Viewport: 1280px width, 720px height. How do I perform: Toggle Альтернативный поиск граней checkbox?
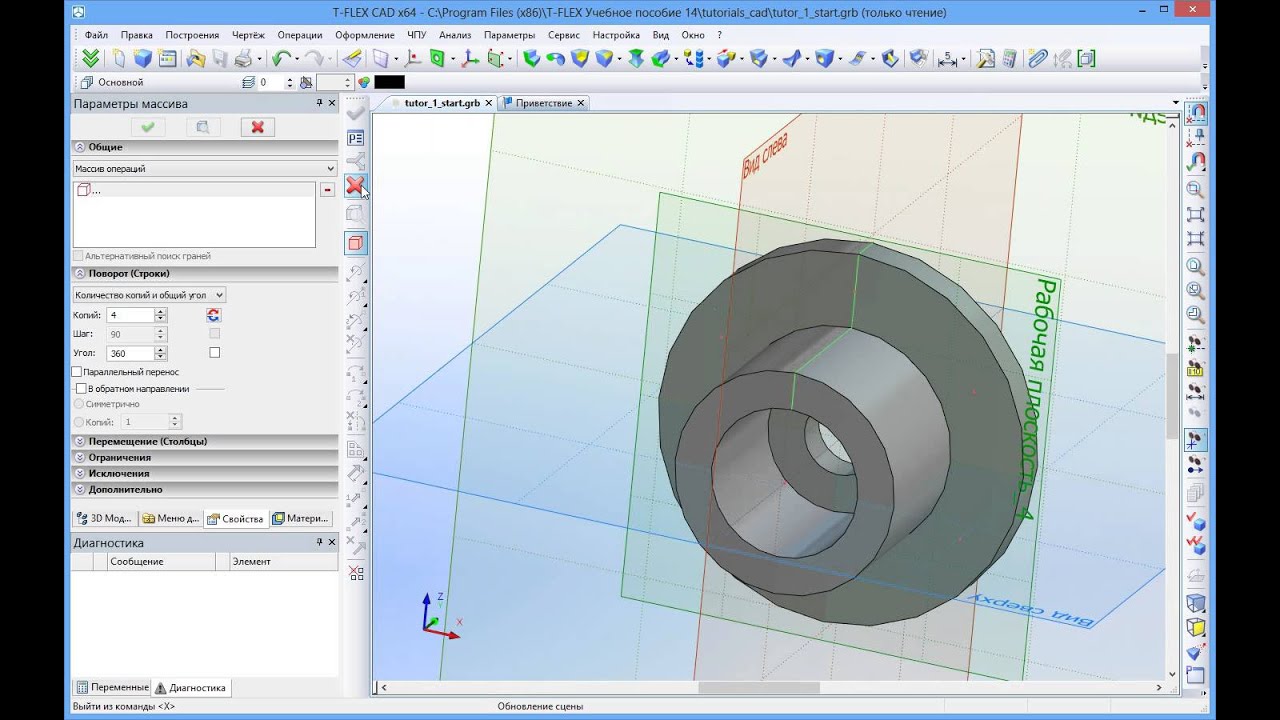[x=78, y=256]
